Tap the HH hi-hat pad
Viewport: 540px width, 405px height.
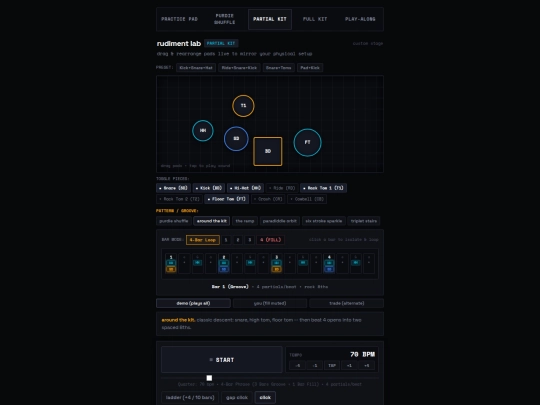point(203,131)
